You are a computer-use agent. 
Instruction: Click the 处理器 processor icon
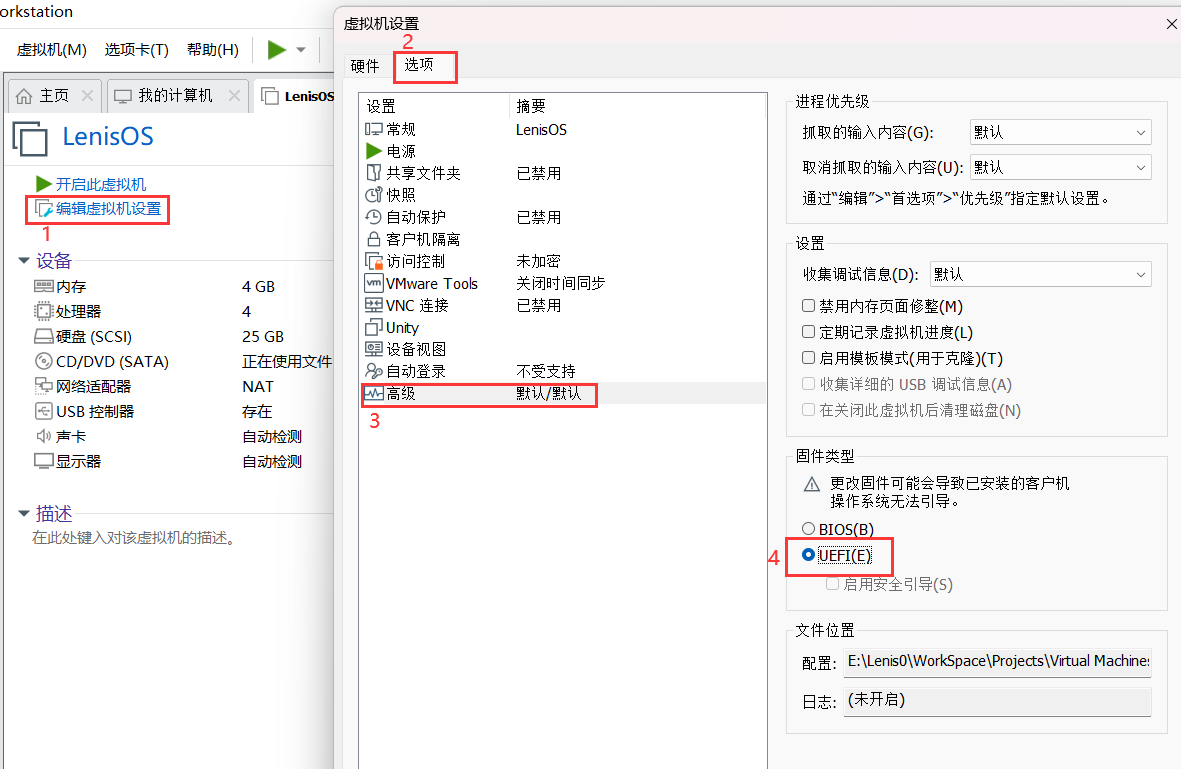(x=44, y=311)
